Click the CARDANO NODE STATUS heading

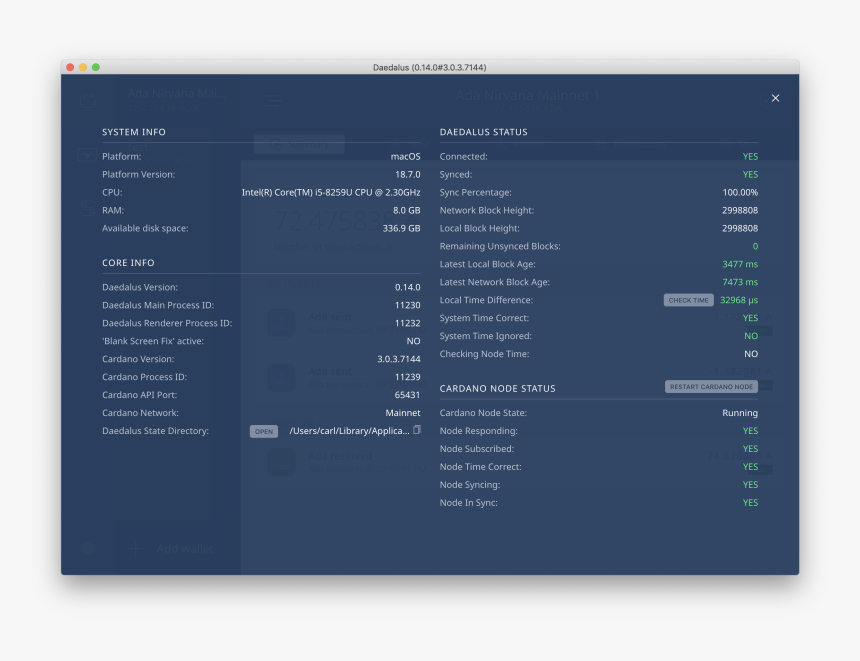click(497, 388)
